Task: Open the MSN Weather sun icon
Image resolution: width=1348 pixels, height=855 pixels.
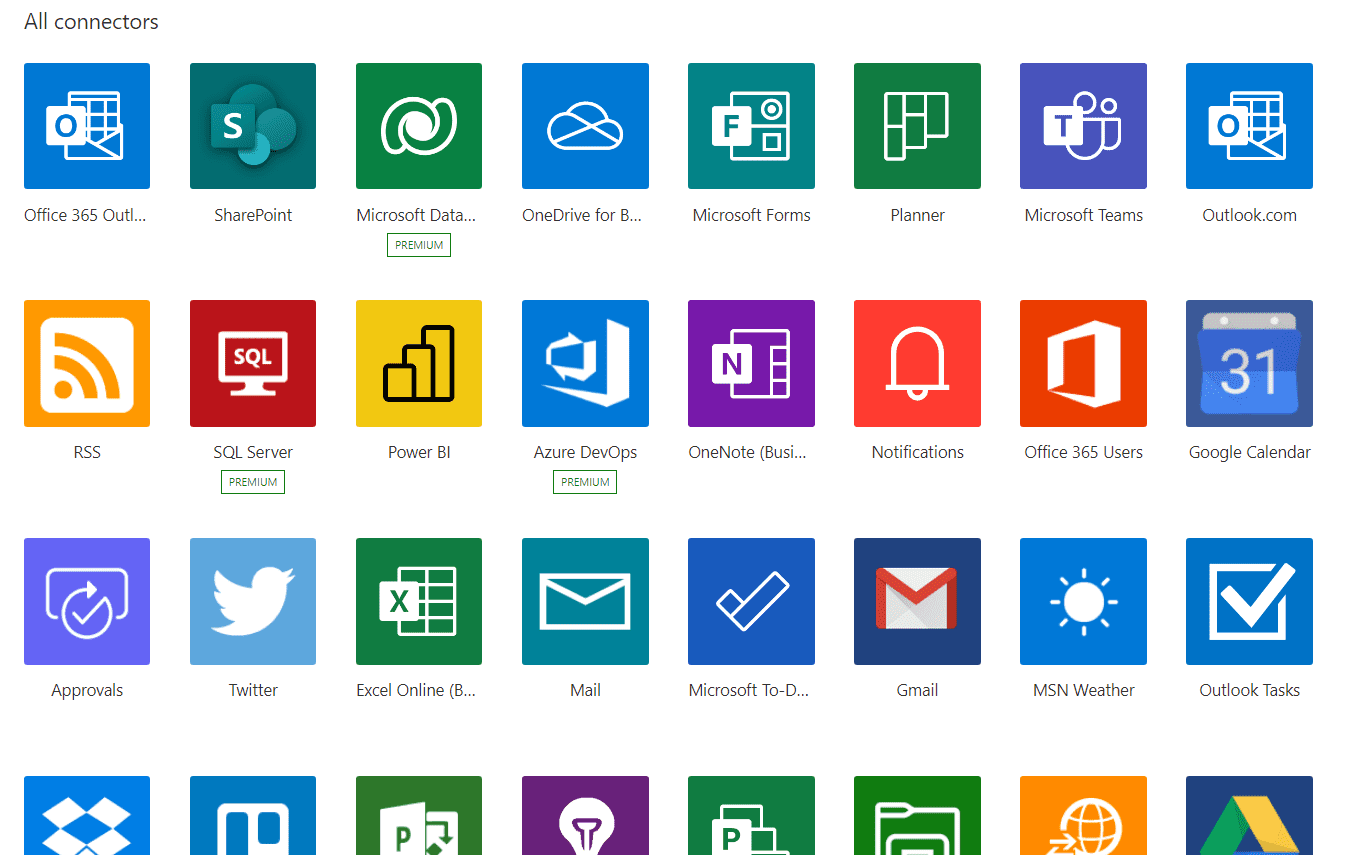Action: [x=1083, y=601]
